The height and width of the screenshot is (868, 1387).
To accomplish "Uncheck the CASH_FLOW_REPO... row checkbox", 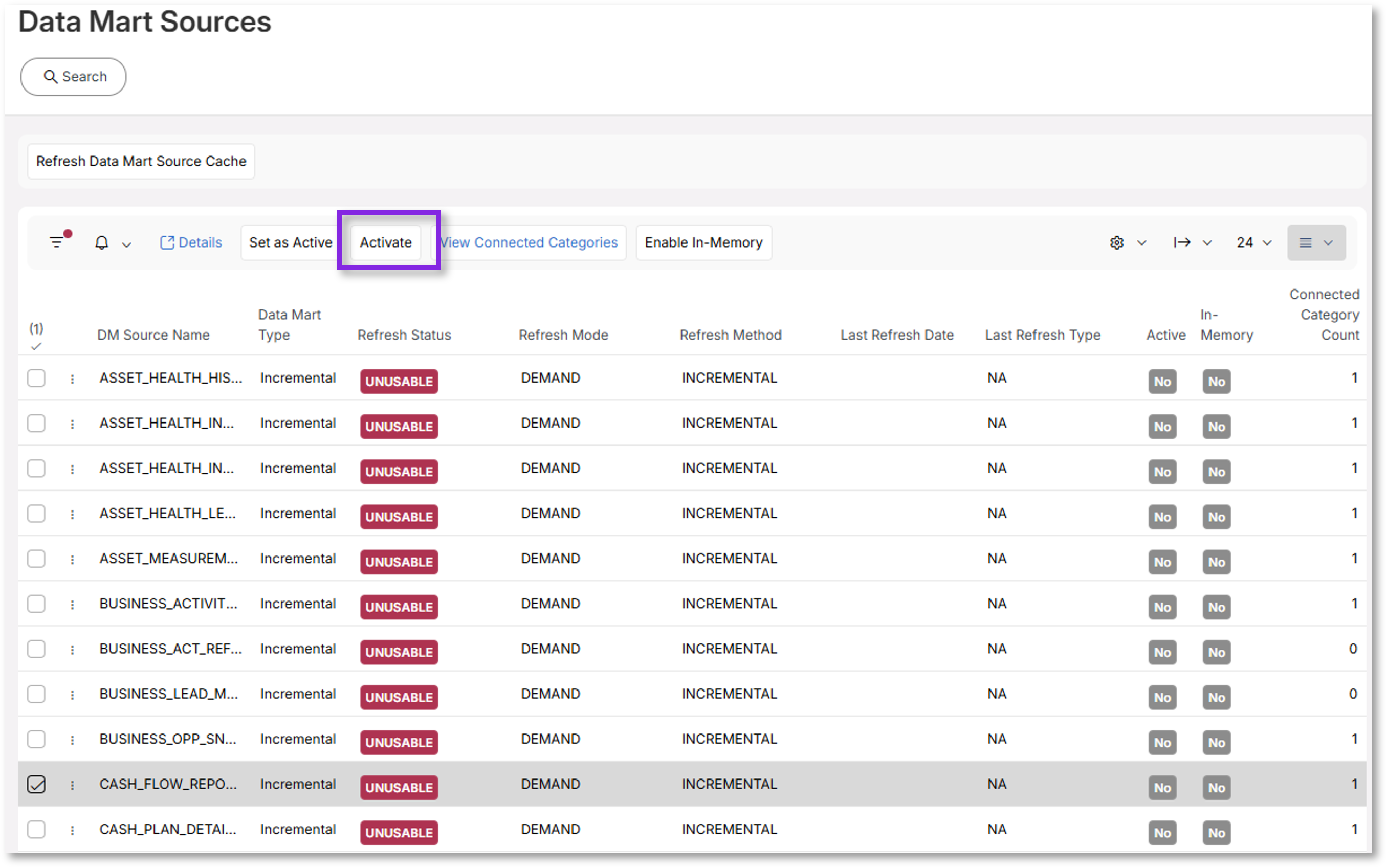I will (36, 784).
